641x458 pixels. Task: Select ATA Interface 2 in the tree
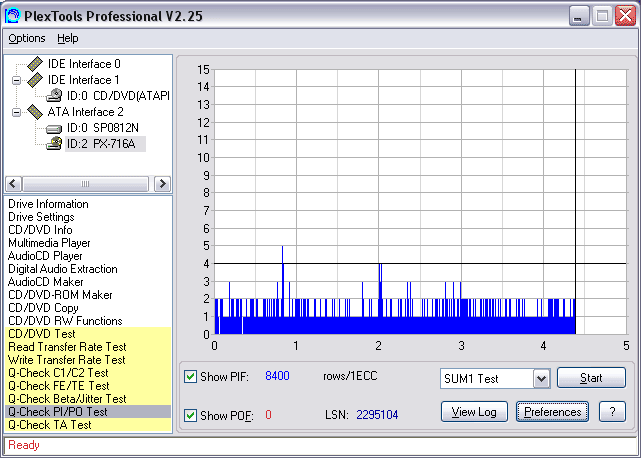tap(85, 112)
